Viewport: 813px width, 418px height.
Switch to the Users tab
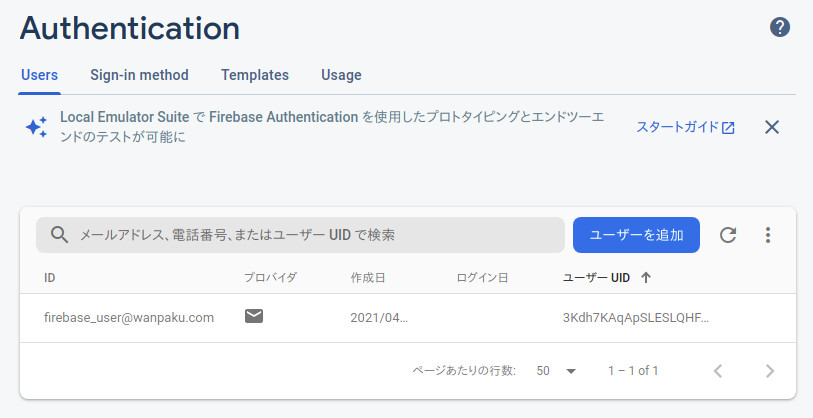[x=39, y=75]
